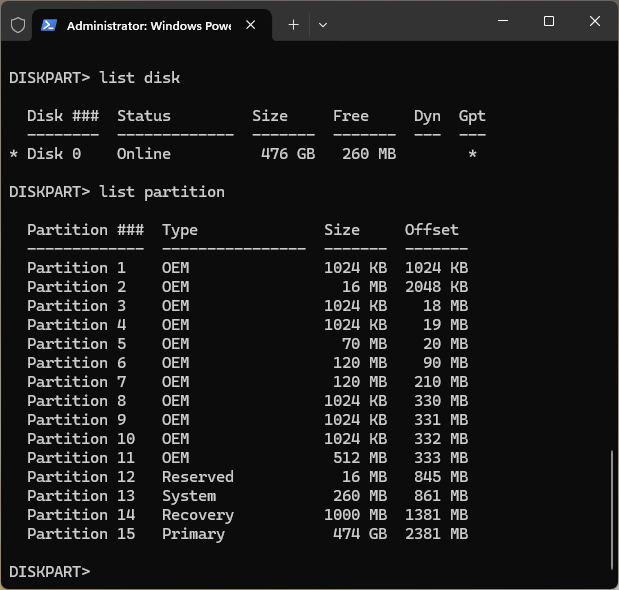The height and width of the screenshot is (590, 619).
Task: Open the new tab profile dropdown
Action: 323,25
